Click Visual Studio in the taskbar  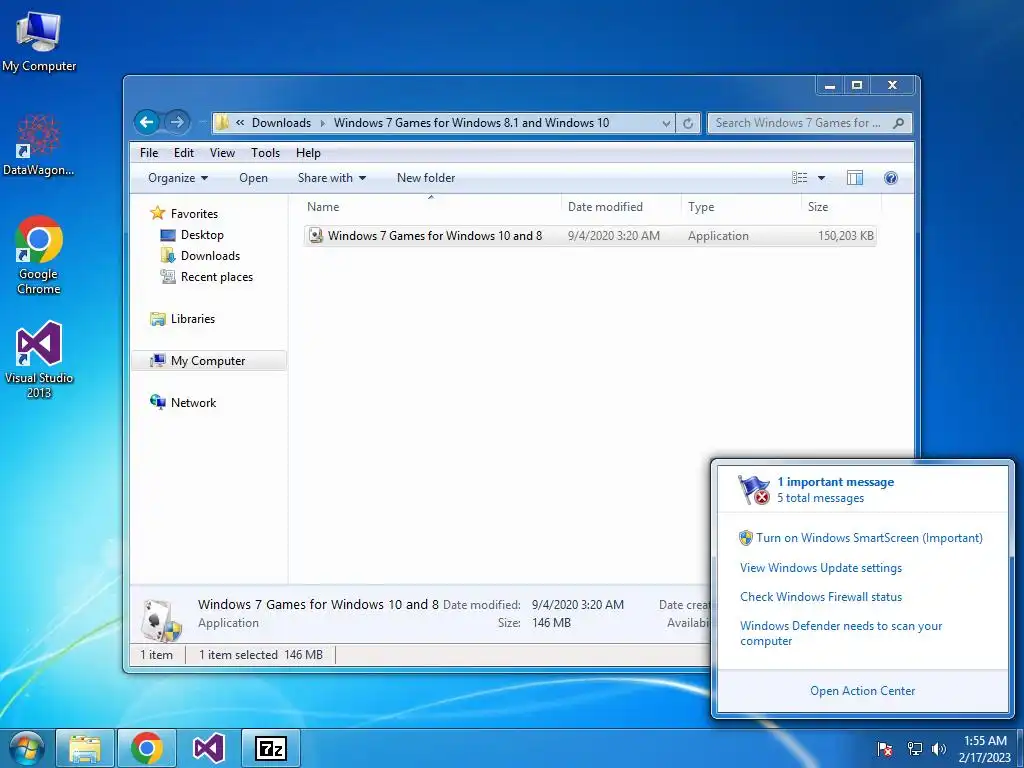pos(208,748)
